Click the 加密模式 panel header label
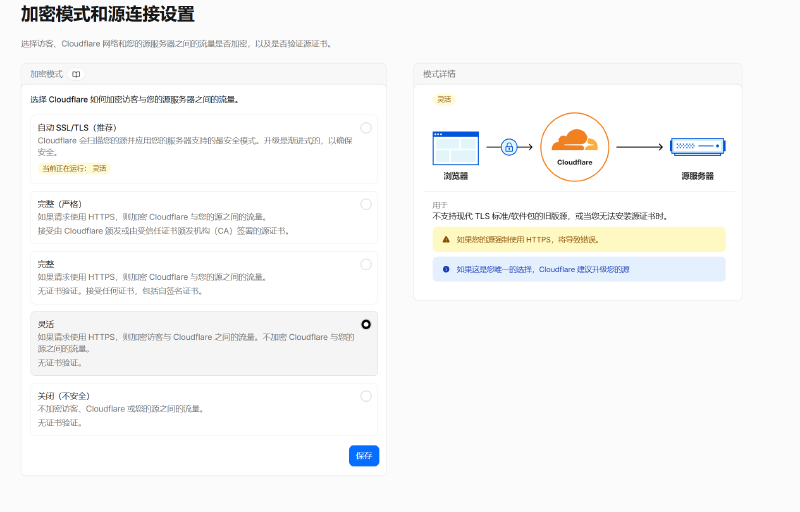 (46, 74)
